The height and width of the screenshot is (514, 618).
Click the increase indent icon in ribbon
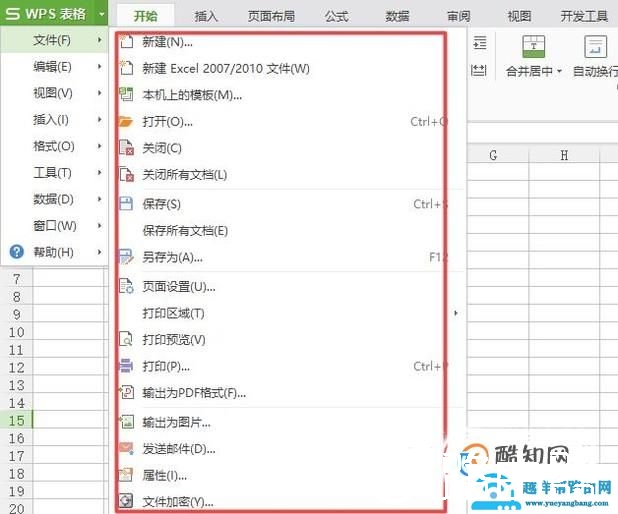point(480,42)
